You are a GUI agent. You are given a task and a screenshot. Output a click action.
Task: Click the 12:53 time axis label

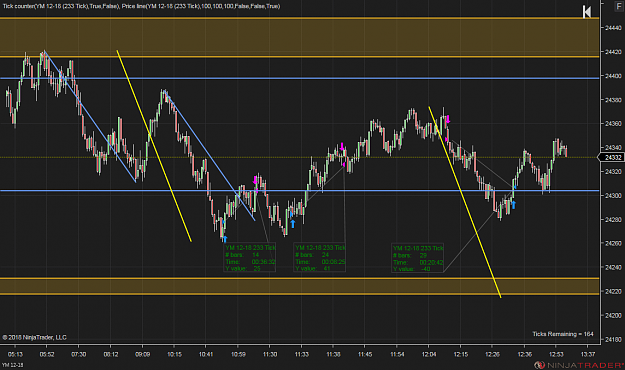click(556, 354)
